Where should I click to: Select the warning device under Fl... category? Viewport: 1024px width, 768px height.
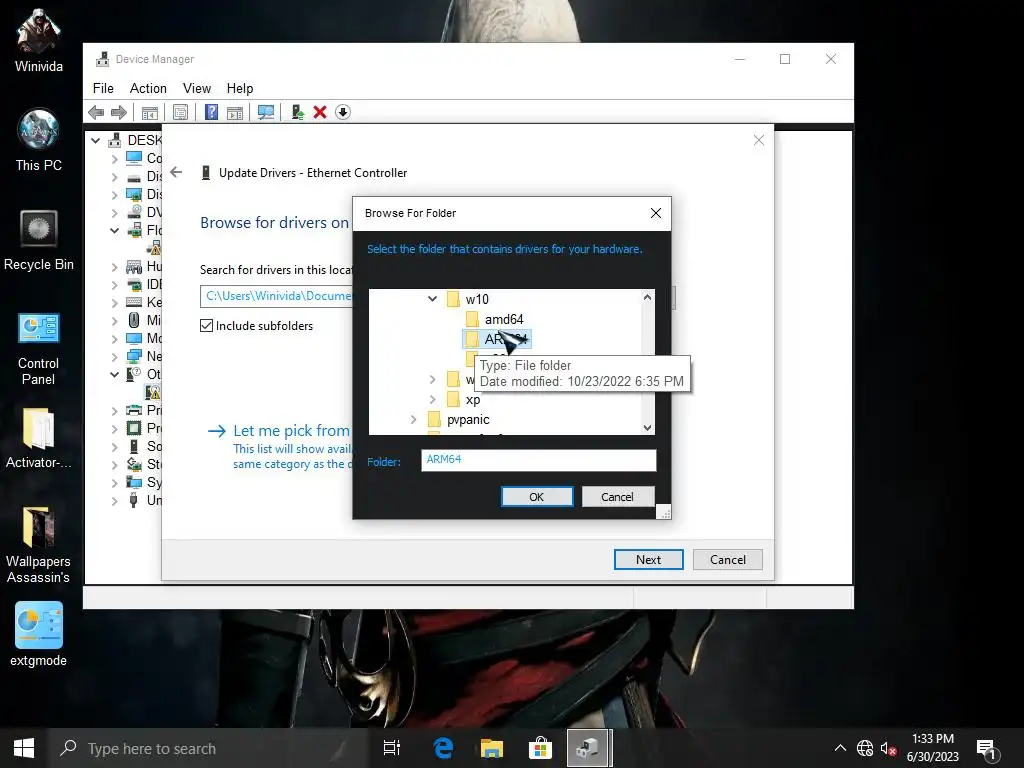(x=154, y=249)
